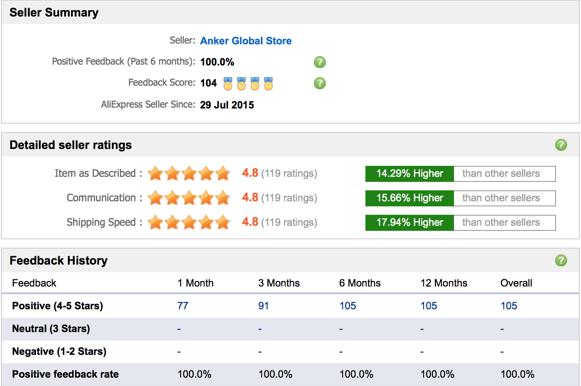Click the 100.0% Positive Feedback value in summary
The height and width of the screenshot is (386, 581).
[217, 62]
